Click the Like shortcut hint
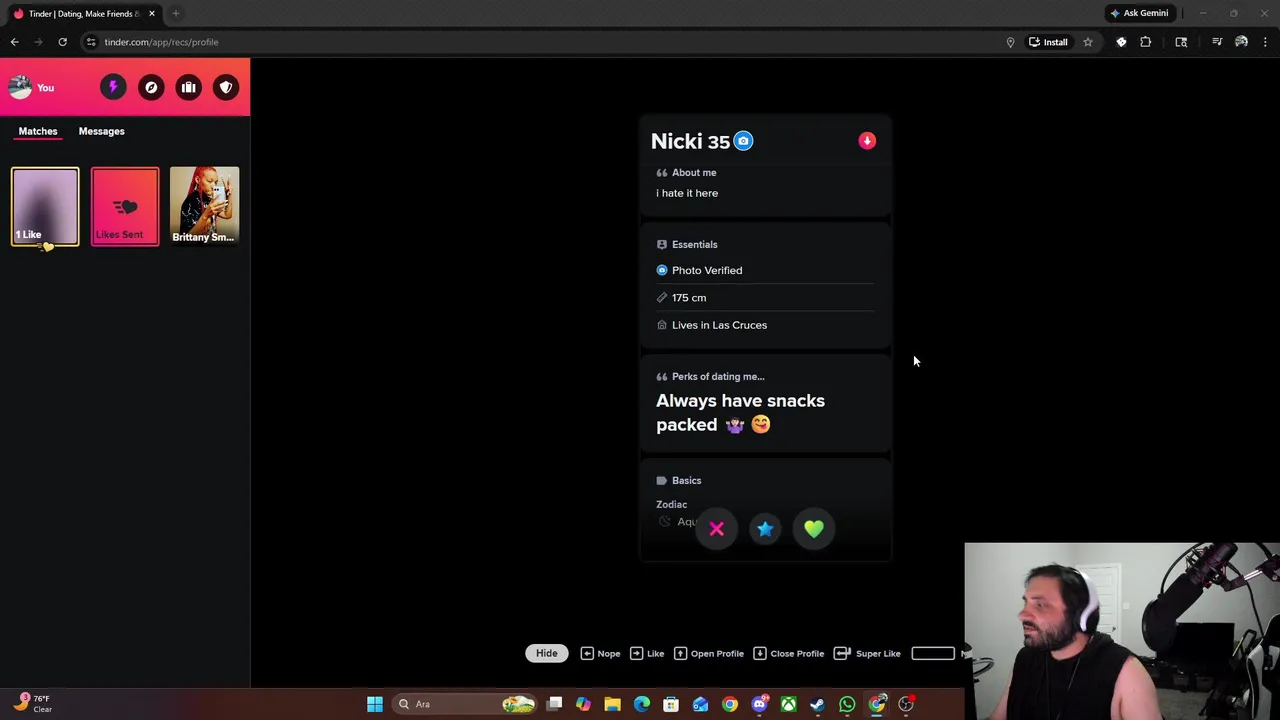Viewport: 1280px width, 720px height. [647, 653]
